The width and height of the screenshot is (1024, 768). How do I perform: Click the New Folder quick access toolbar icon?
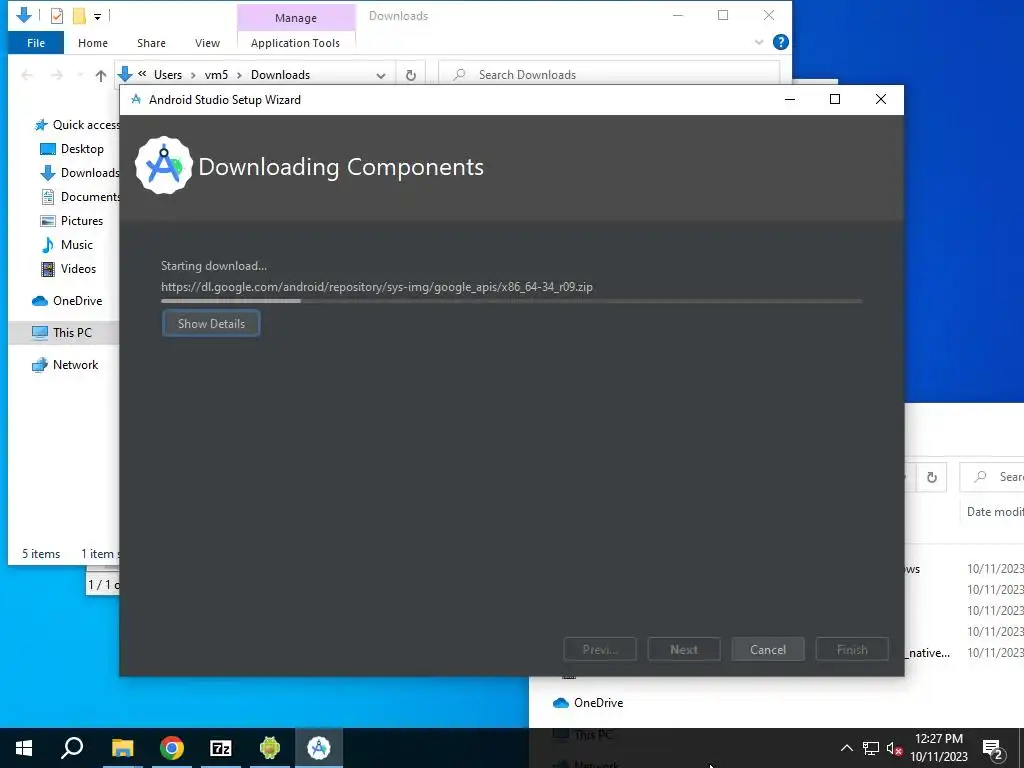tap(79, 16)
